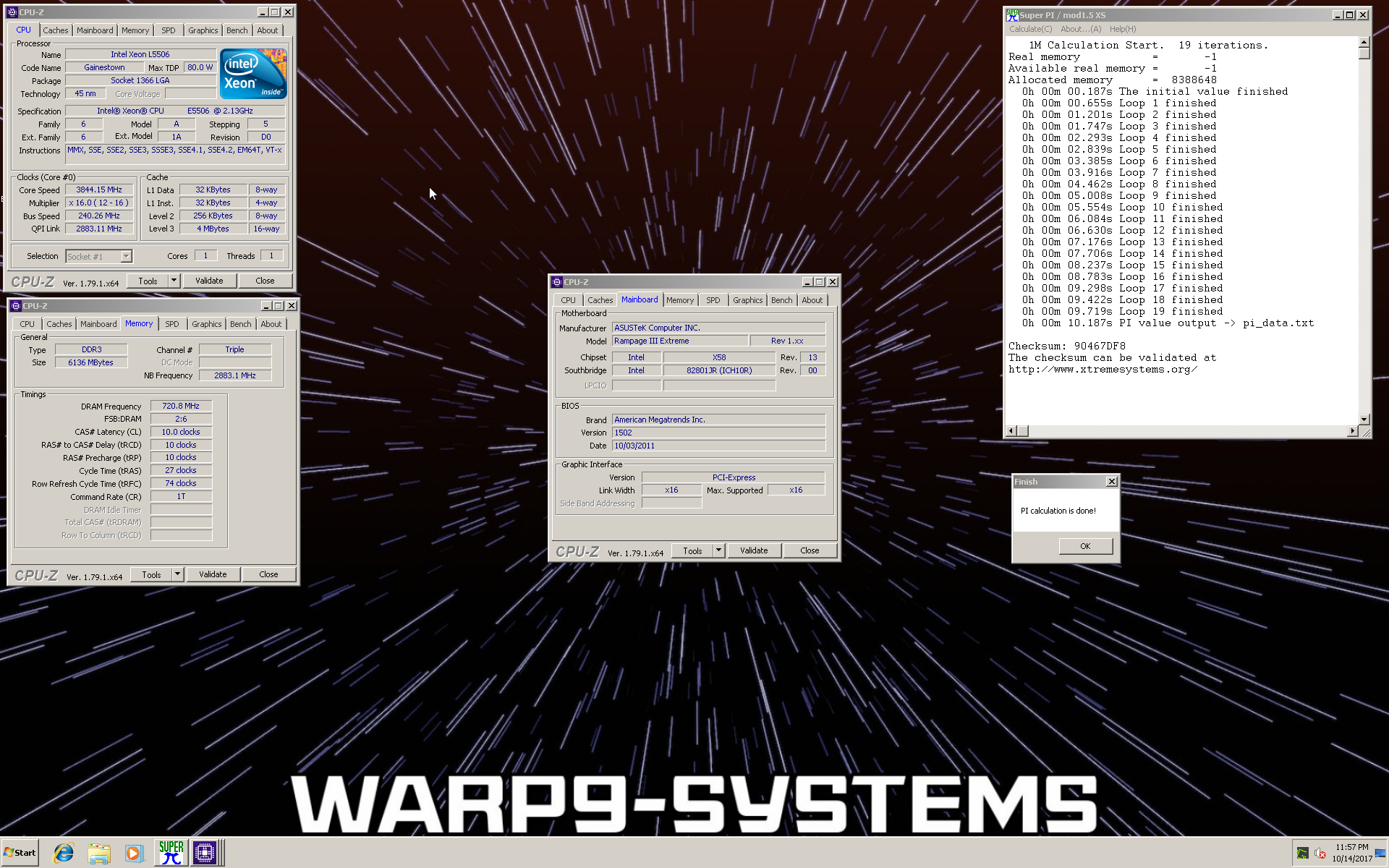Open Calculate(C) menu in Super PI
The image size is (1389, 868).
(1030, 29)
